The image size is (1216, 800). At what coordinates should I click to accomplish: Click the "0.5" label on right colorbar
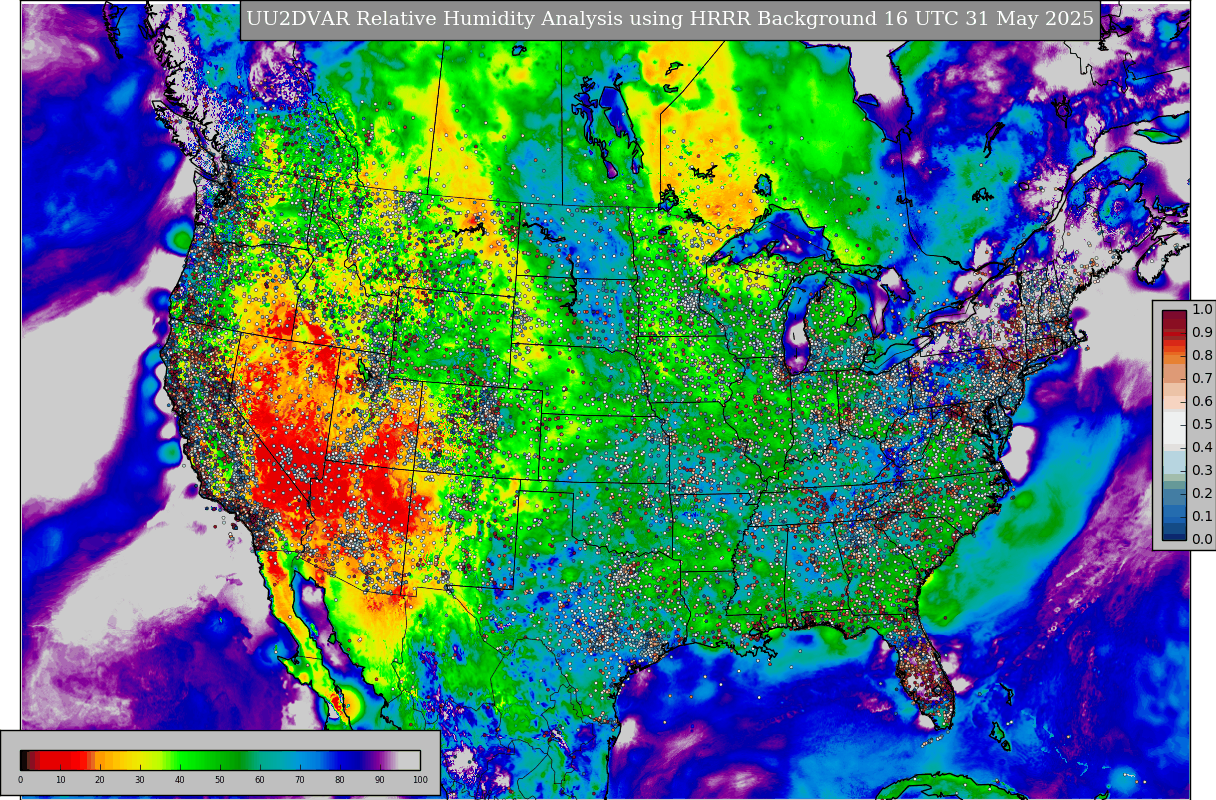(1202, 425)
